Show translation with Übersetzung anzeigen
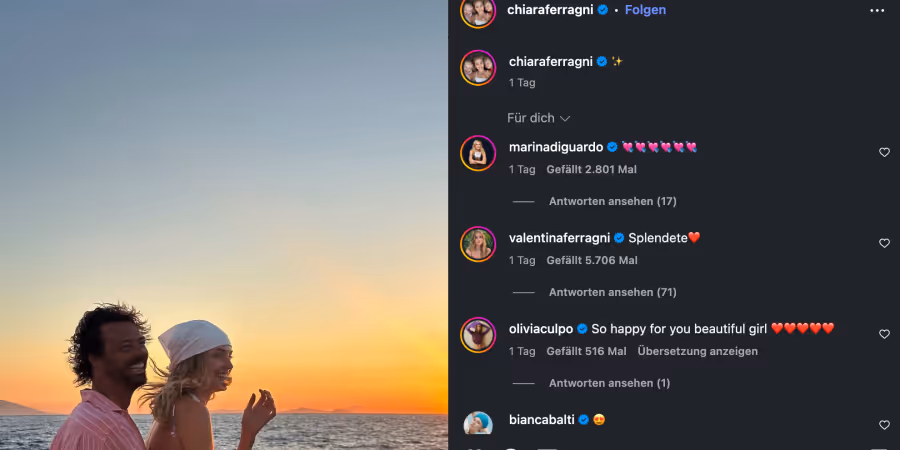The height and width of the screenshot is (450, 900). tap(697, 351)
